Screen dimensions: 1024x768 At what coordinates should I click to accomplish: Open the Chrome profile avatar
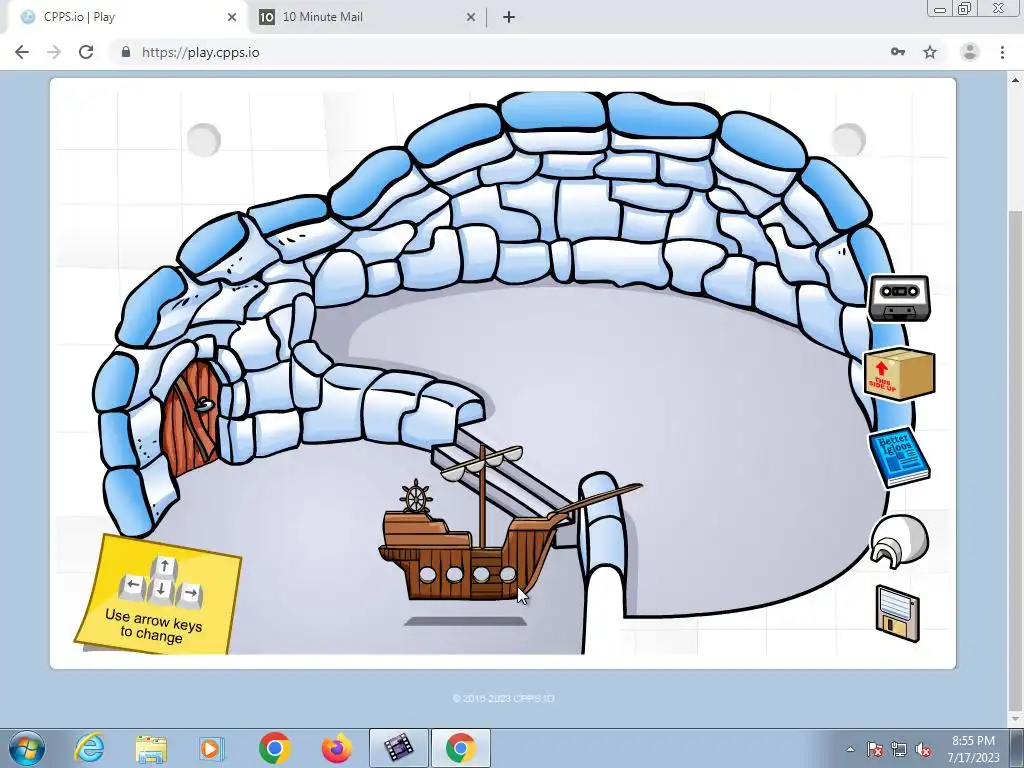[970, 52]
